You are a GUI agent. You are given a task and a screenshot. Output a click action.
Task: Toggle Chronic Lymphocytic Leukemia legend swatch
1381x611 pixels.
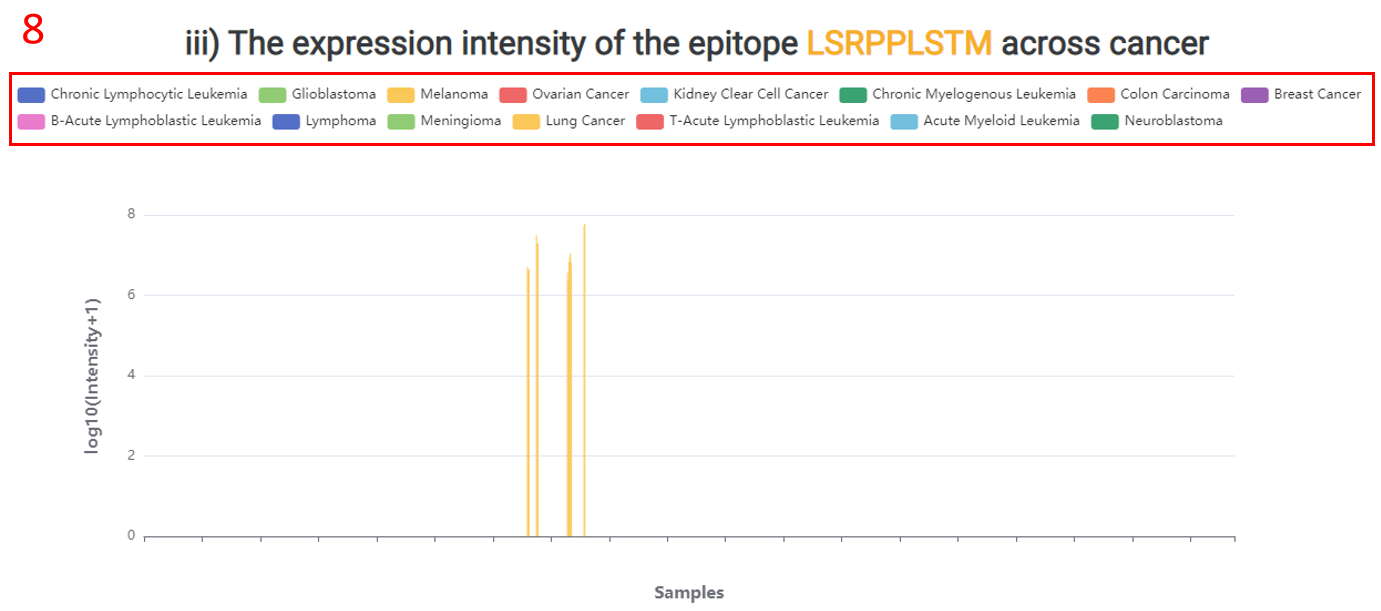click(31, 95)
